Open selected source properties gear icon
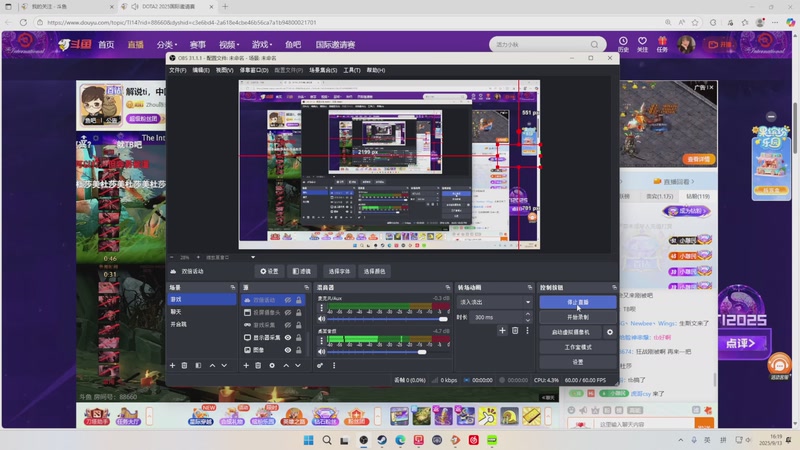Screen dimensions: 800x450 click(x=272, y=365)
